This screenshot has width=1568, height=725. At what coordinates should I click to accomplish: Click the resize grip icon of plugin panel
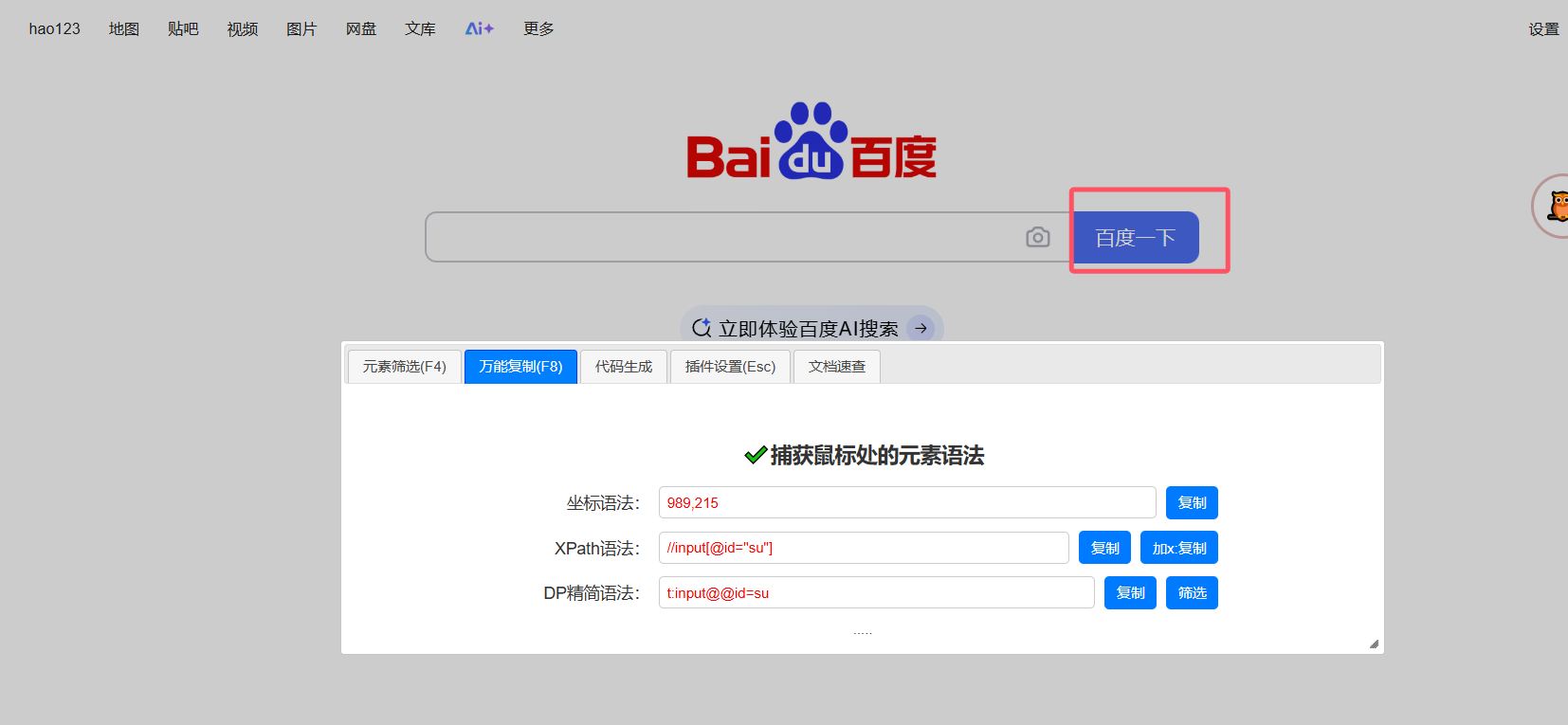[1374, 643]
